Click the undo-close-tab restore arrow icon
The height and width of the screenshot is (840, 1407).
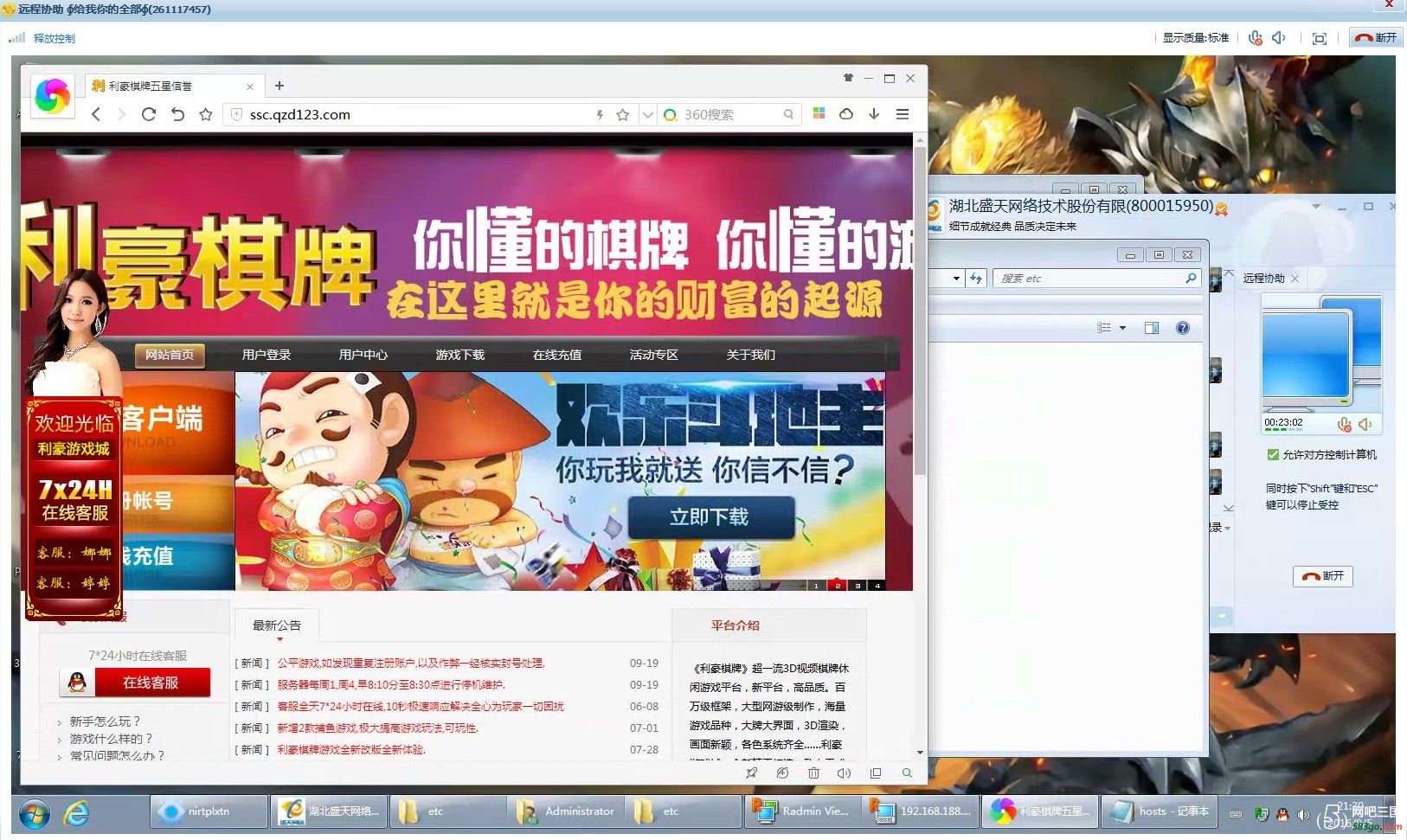coord(177,114)
